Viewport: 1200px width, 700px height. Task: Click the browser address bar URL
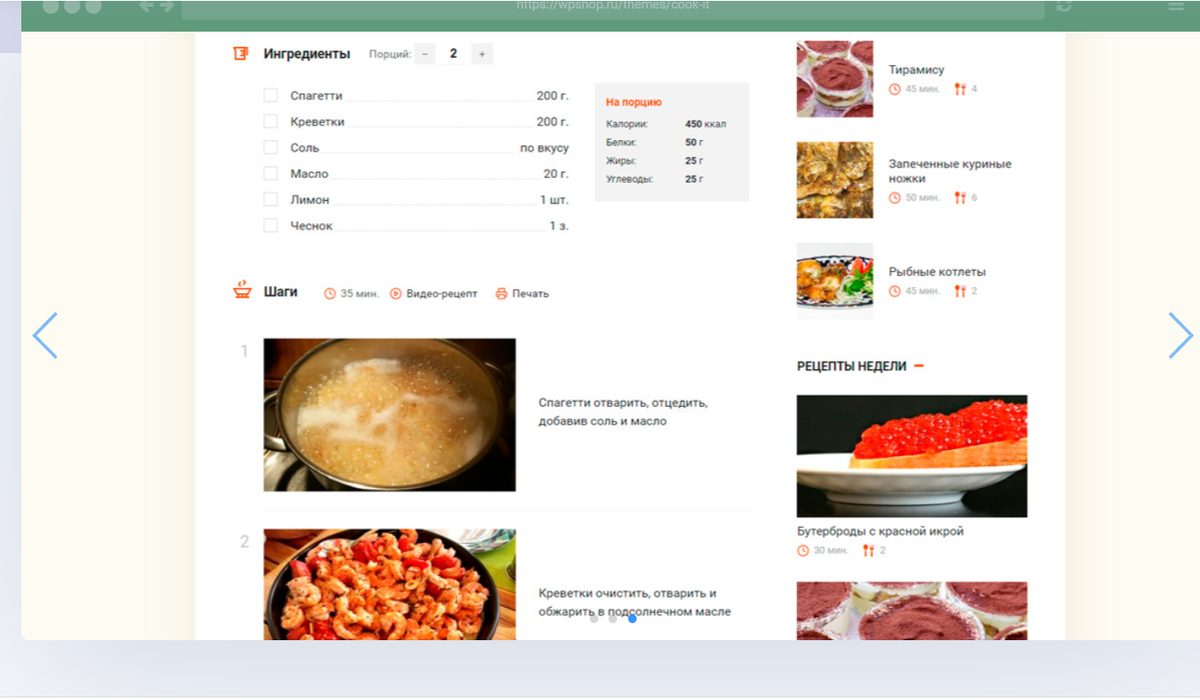pyautogui.click(x=613, y=6)
